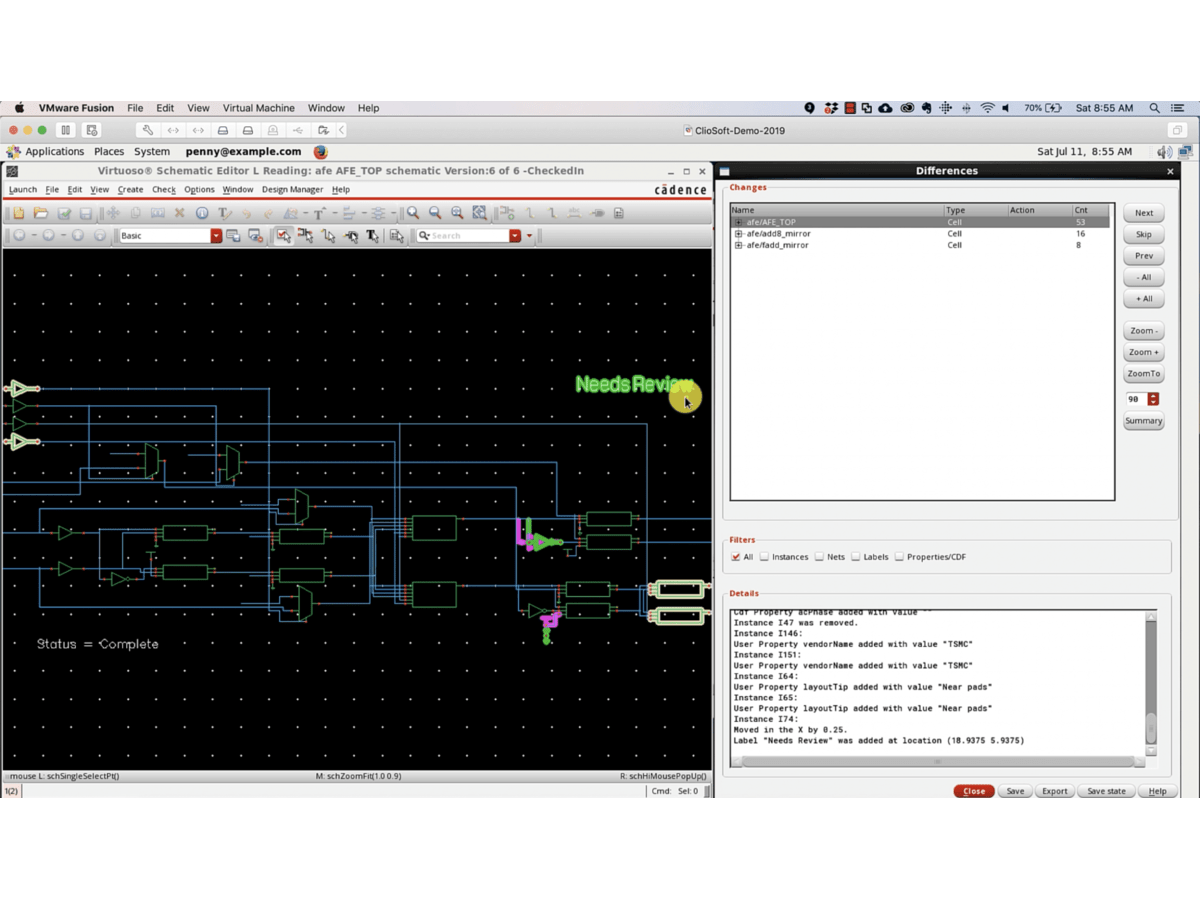Click the Next button in Differences
The image size is (1200, 900).
(x=1143, y=212)
